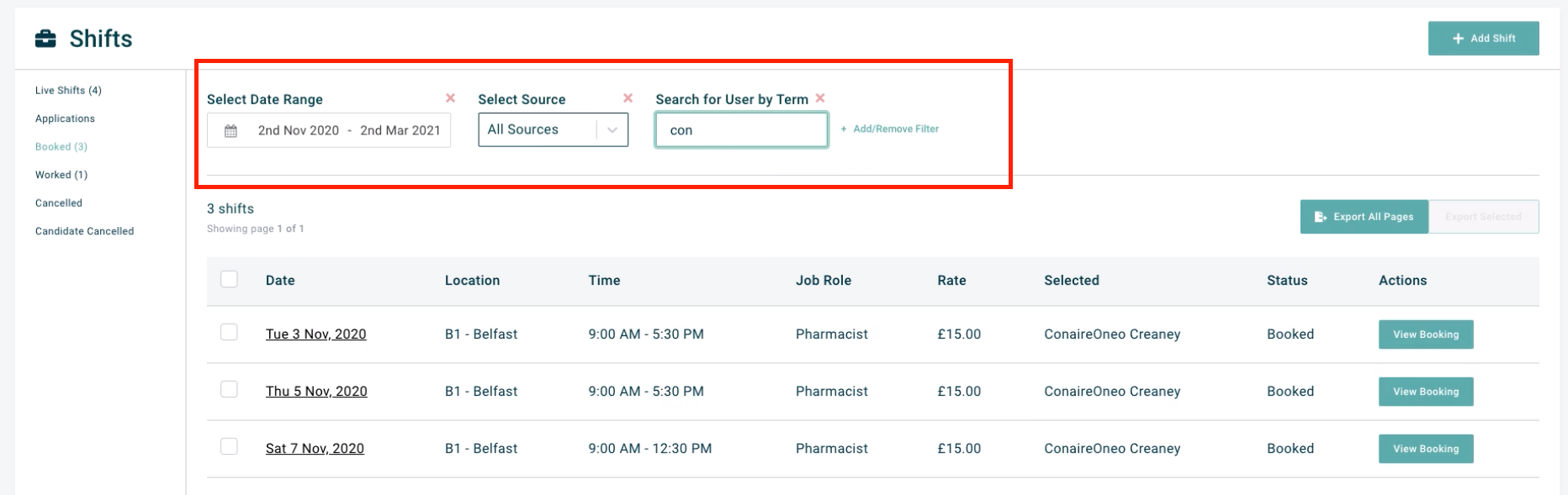Click the export icon on Export All Pages
This screenshot has height=495, width=1568.
click(x=1321, y=217)
